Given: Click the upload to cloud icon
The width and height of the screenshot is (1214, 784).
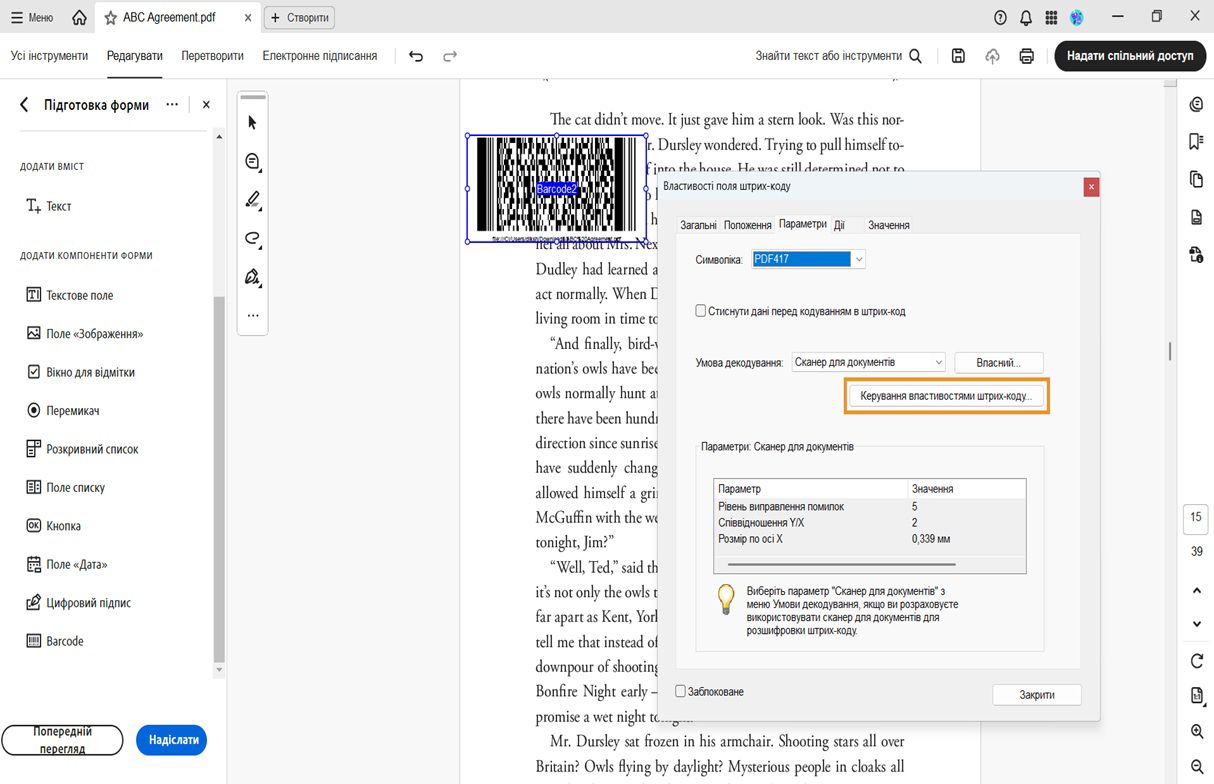Looking at the screenshot, I should coord(992,56).
